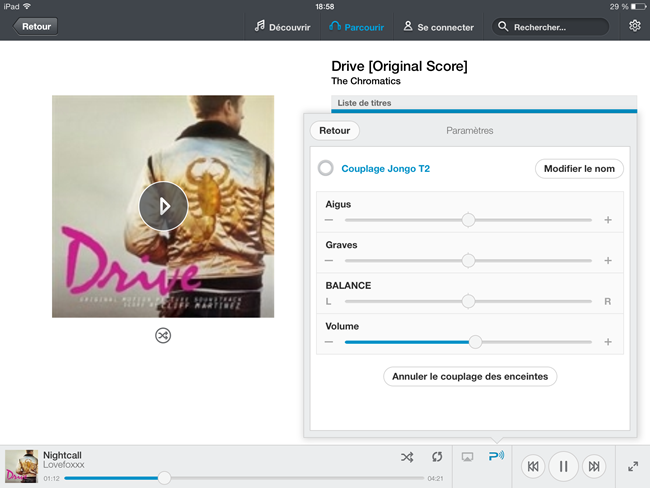Click the Couplage Jongo T2 label
The height and width of the screenshot is (488, 650).
[386, 169]
